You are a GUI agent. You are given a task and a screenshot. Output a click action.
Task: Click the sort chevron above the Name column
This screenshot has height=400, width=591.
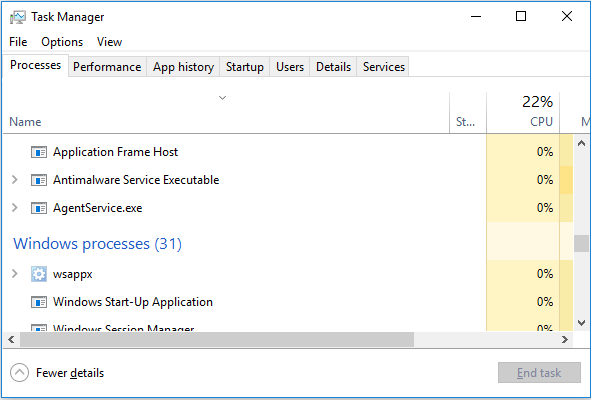[x=222, y=98]
